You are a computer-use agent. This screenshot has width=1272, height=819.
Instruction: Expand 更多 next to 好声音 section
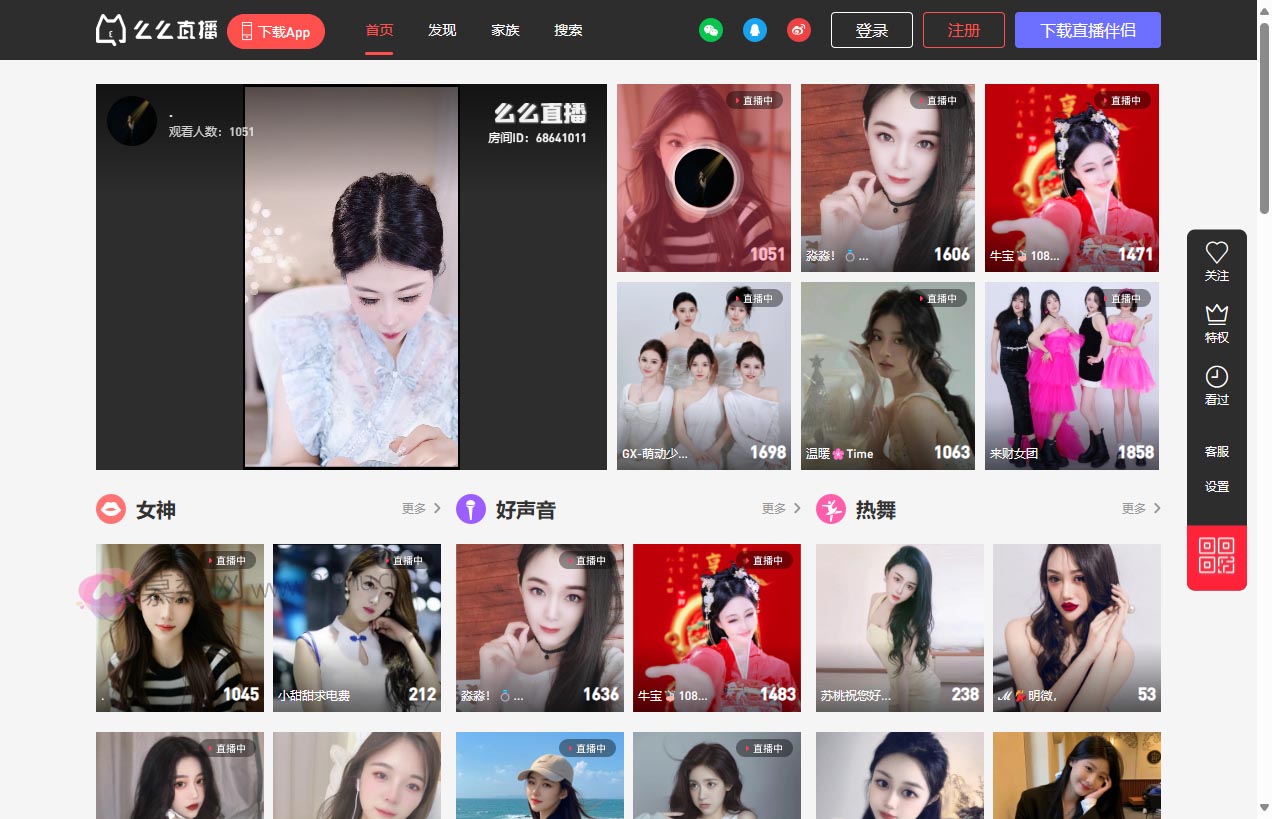pos(781,509)
